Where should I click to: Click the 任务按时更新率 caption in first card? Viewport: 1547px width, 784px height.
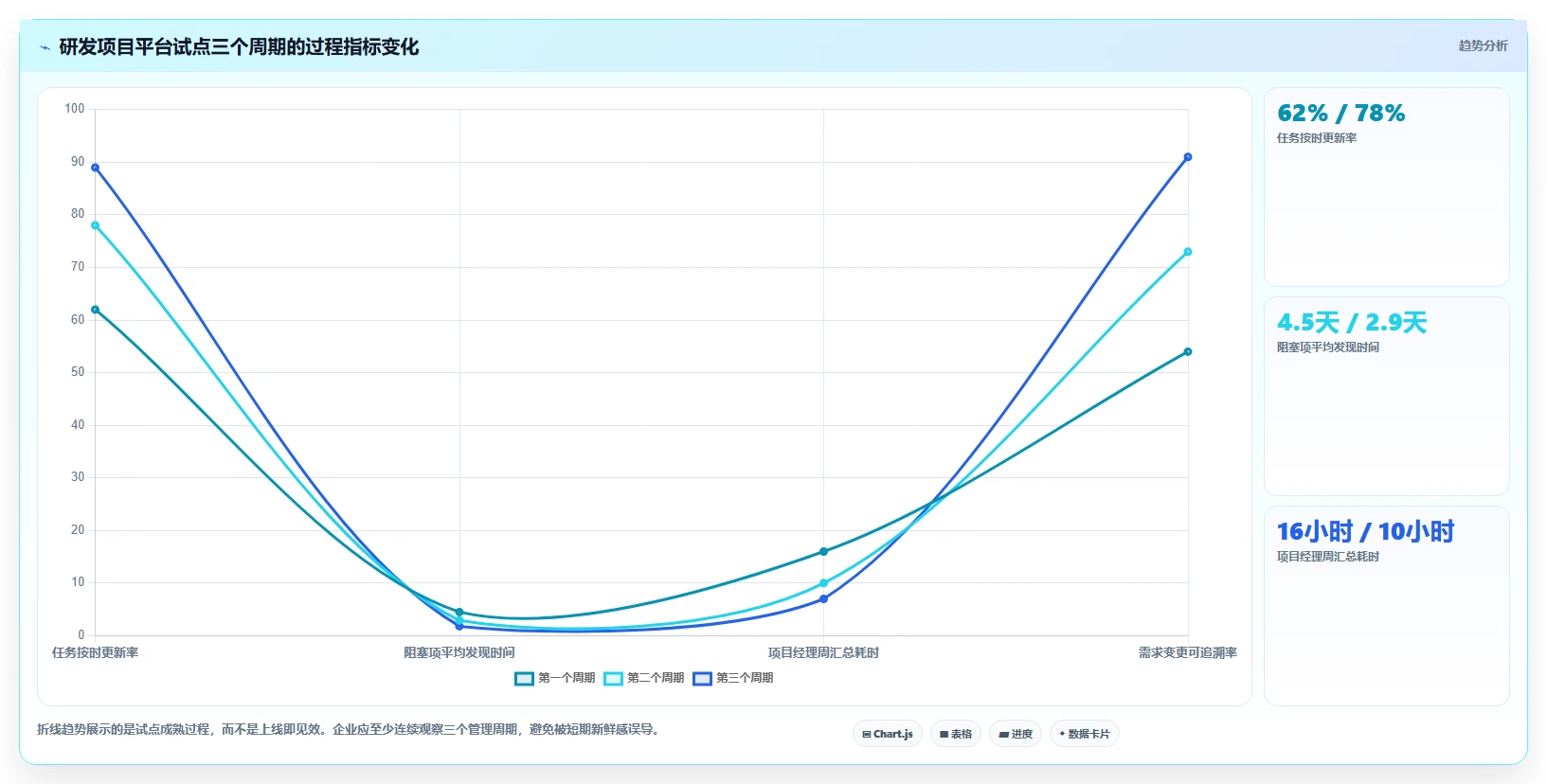click(1317, 138)
